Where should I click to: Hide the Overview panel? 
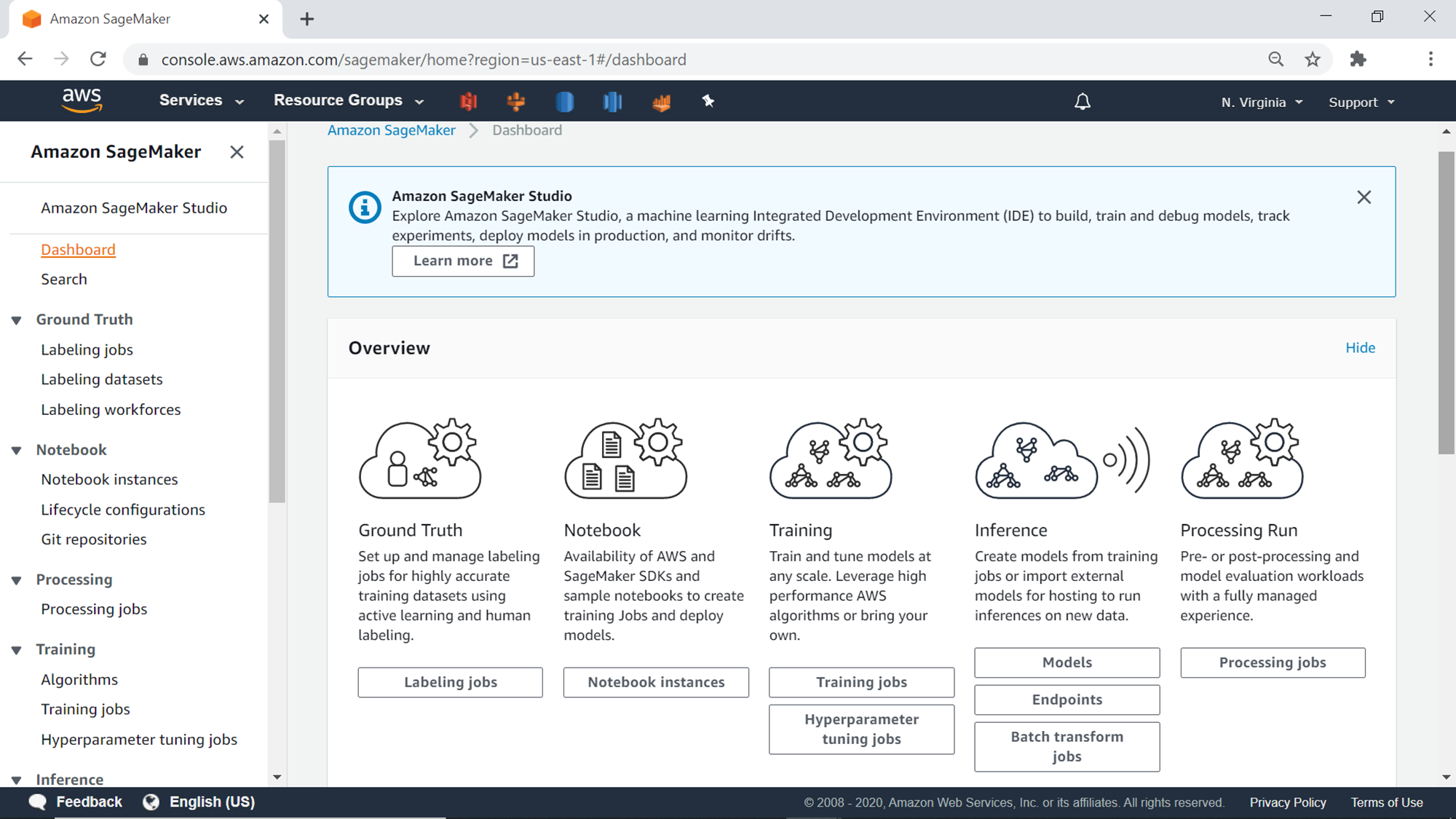1360,347
